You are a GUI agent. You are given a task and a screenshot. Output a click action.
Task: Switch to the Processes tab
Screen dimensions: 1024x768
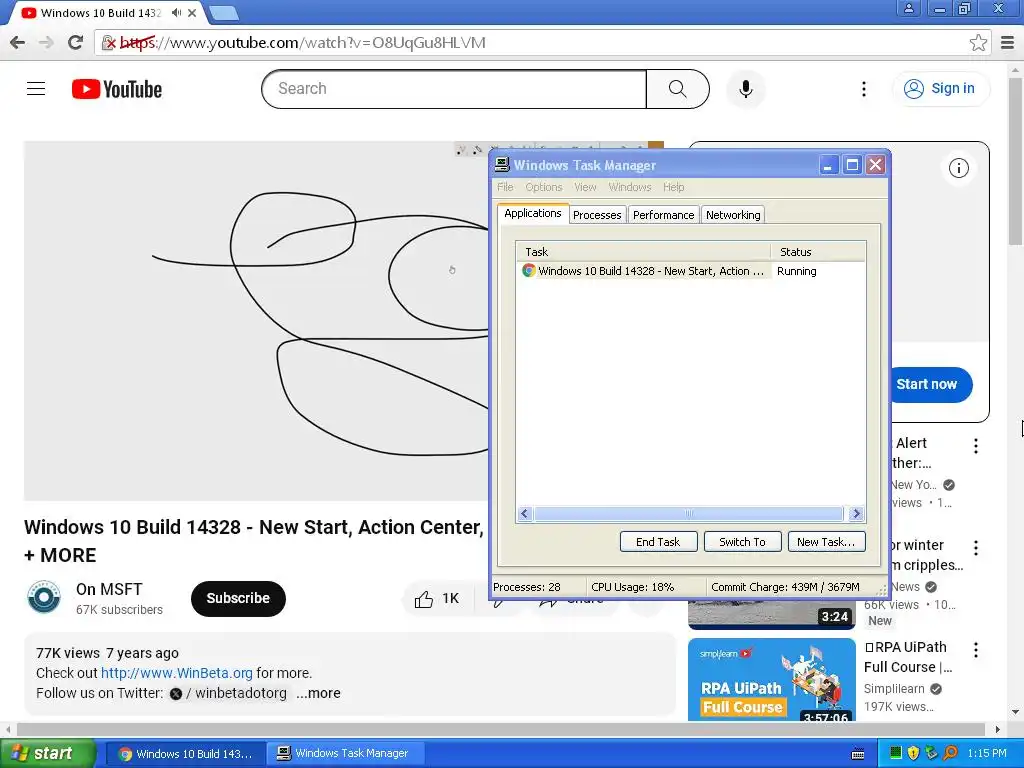click(597, 215)
